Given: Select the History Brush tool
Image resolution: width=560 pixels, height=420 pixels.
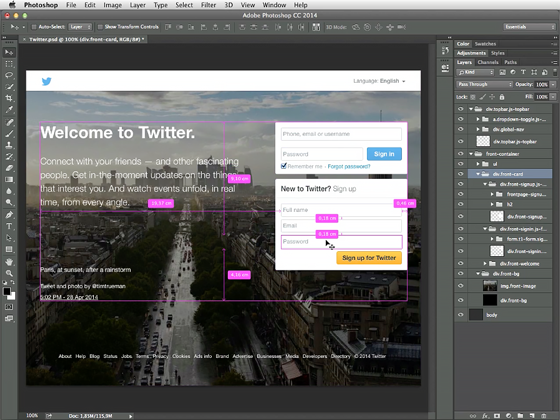Looking at the screenshot, I should (9, 156).
